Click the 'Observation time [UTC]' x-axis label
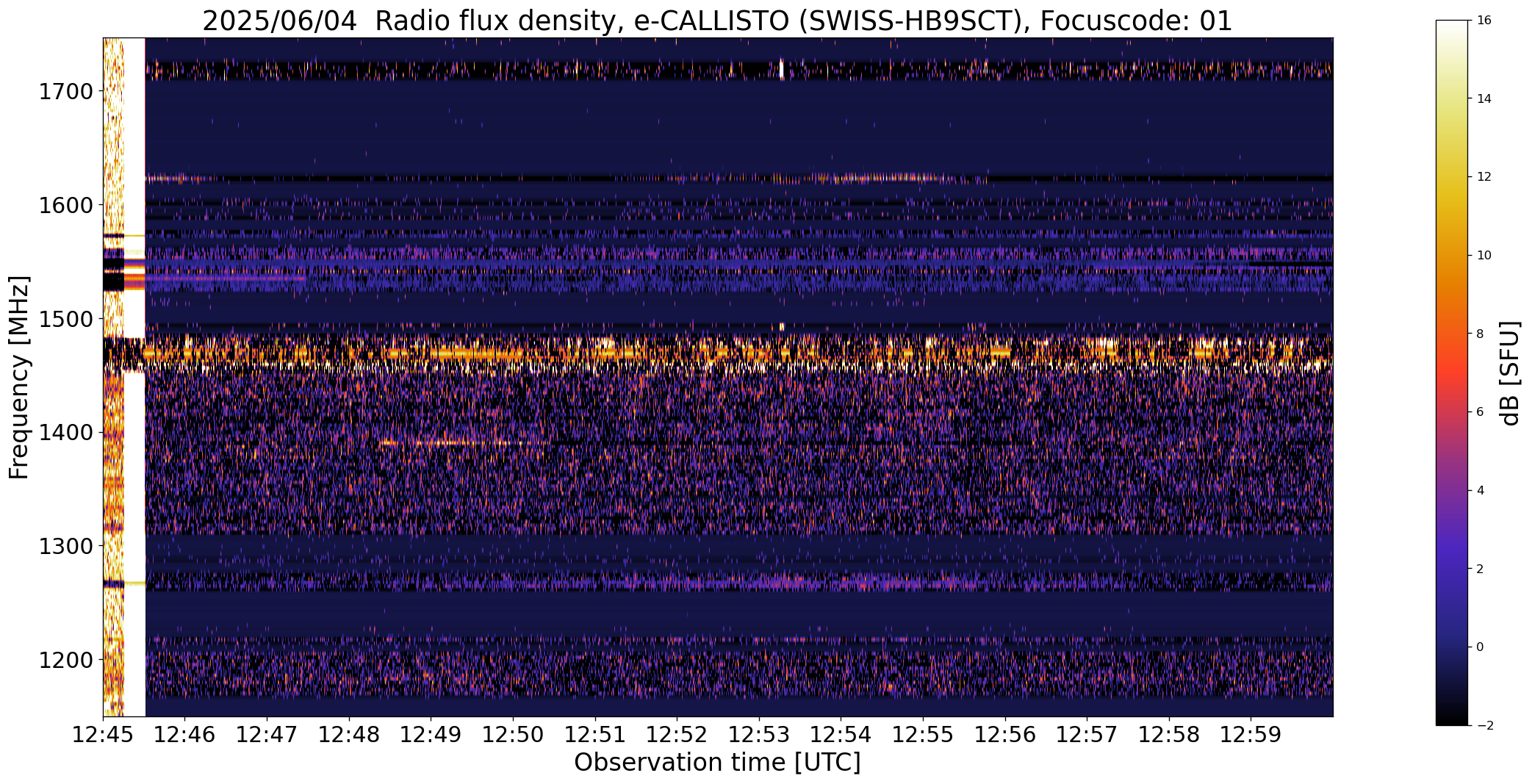The image size is (1532, 784). (717, 763)
